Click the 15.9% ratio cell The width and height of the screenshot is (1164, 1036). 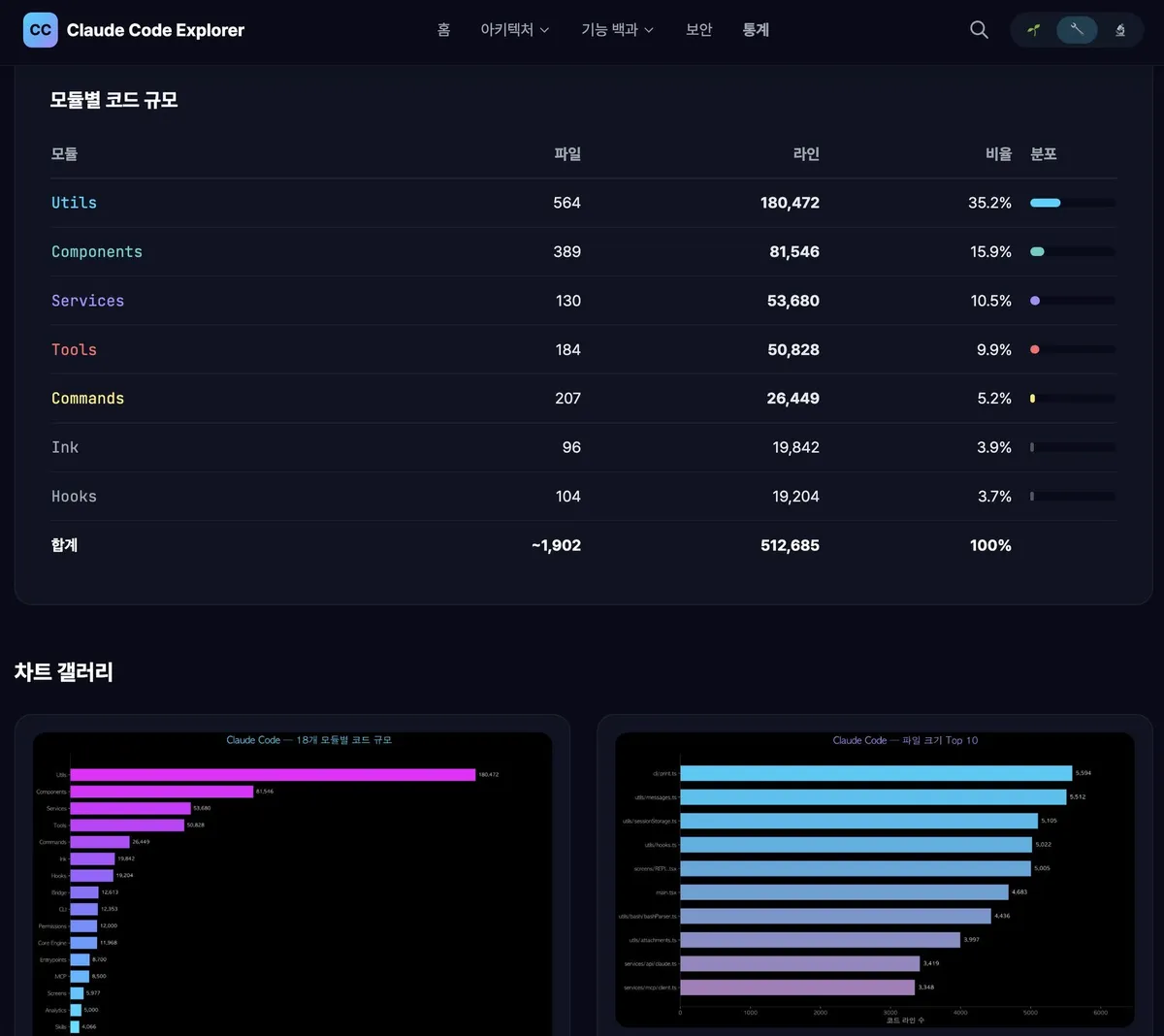point(990,252)
